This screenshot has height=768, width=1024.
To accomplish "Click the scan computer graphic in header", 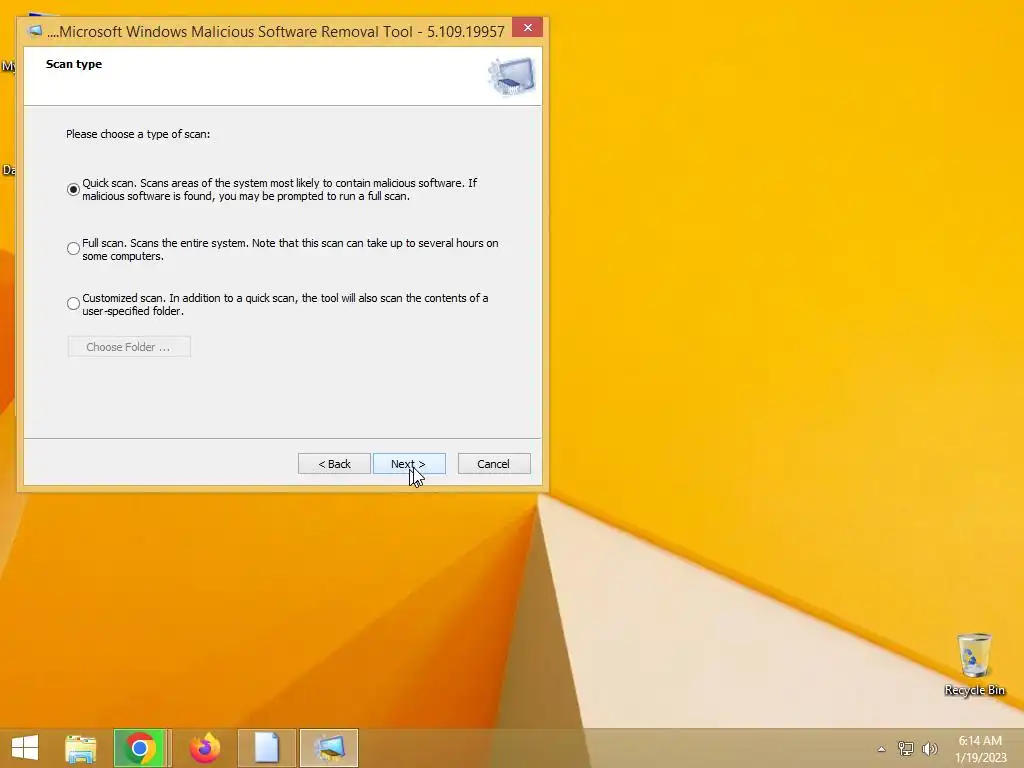I will coord(511,76).
